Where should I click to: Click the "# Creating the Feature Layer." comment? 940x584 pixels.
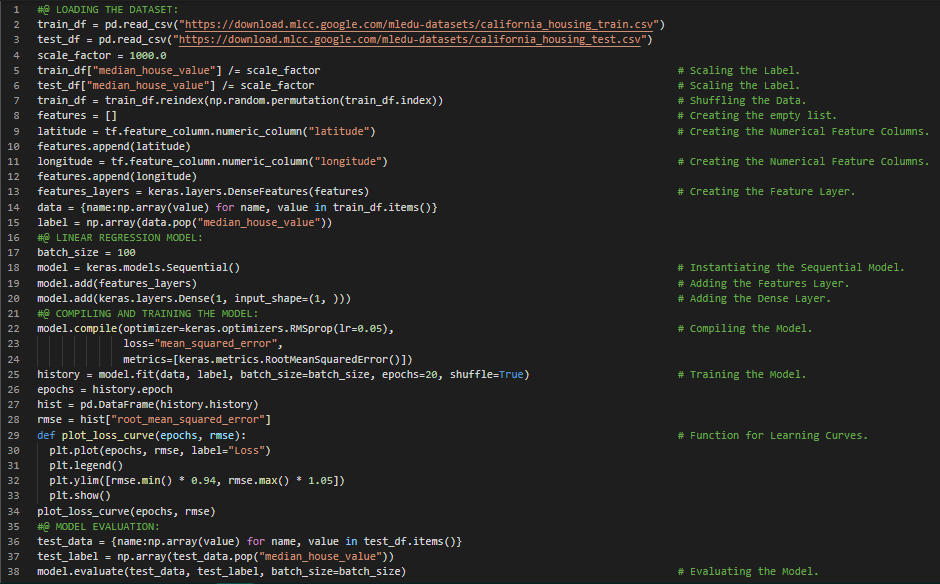coord(766,192)
